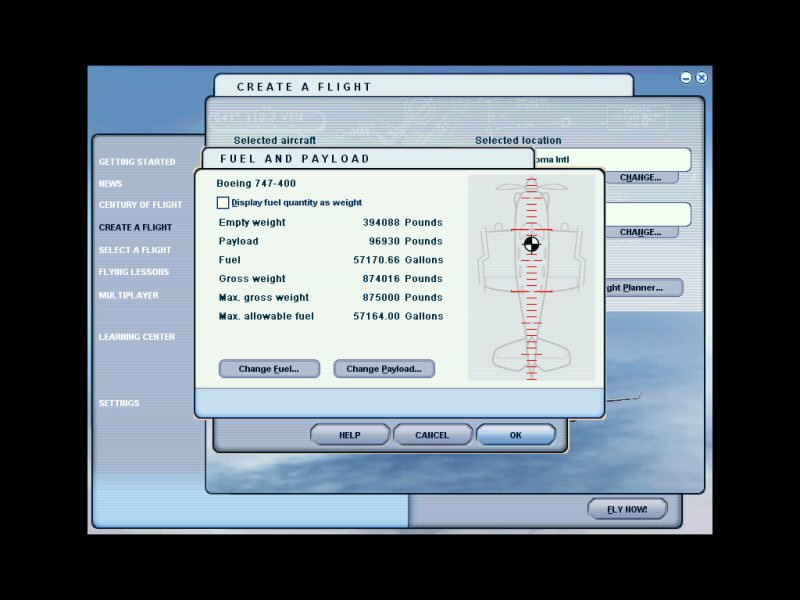Image resolution: width=800 pixels, height=600 pixels.
Task: Click the Change Fuel button
Action: [269, 369]
